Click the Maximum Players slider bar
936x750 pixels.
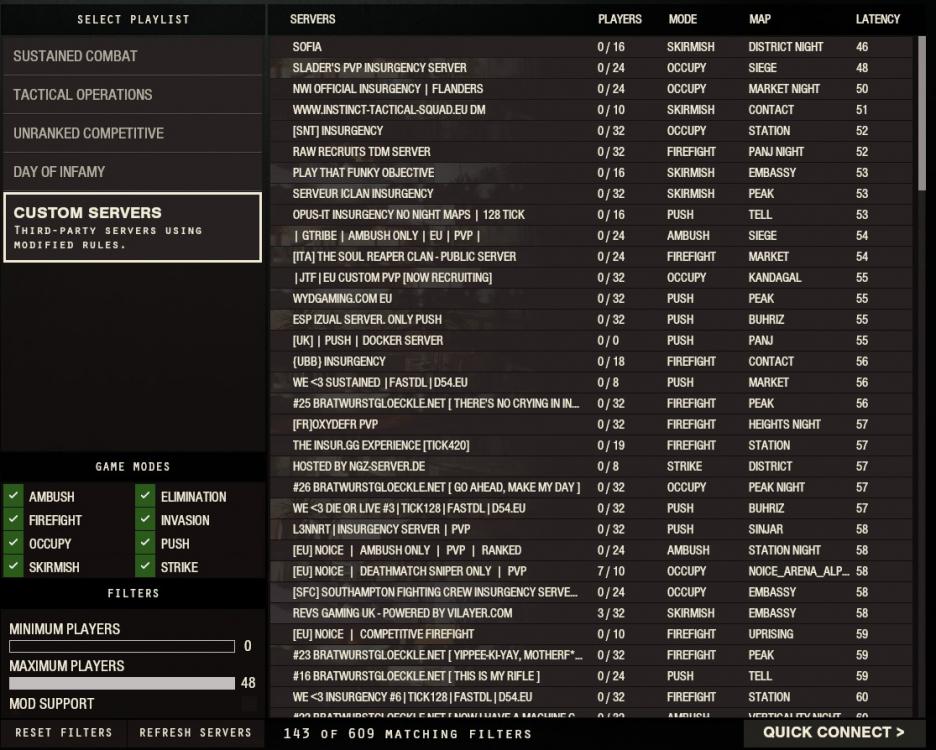point(122,683)
